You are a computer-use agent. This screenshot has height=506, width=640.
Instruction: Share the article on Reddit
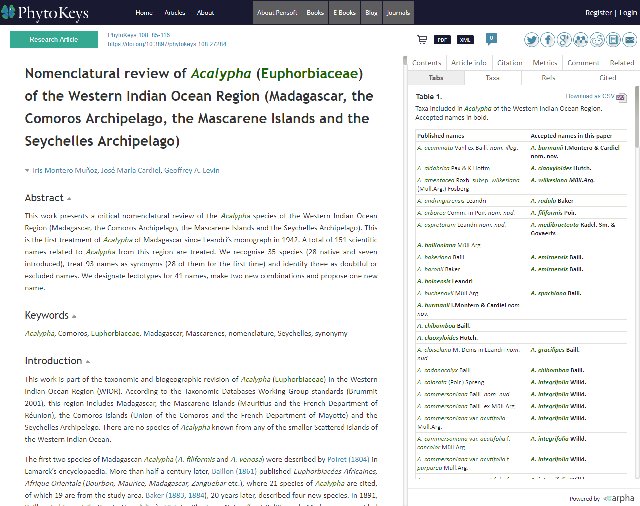point(597,40)
